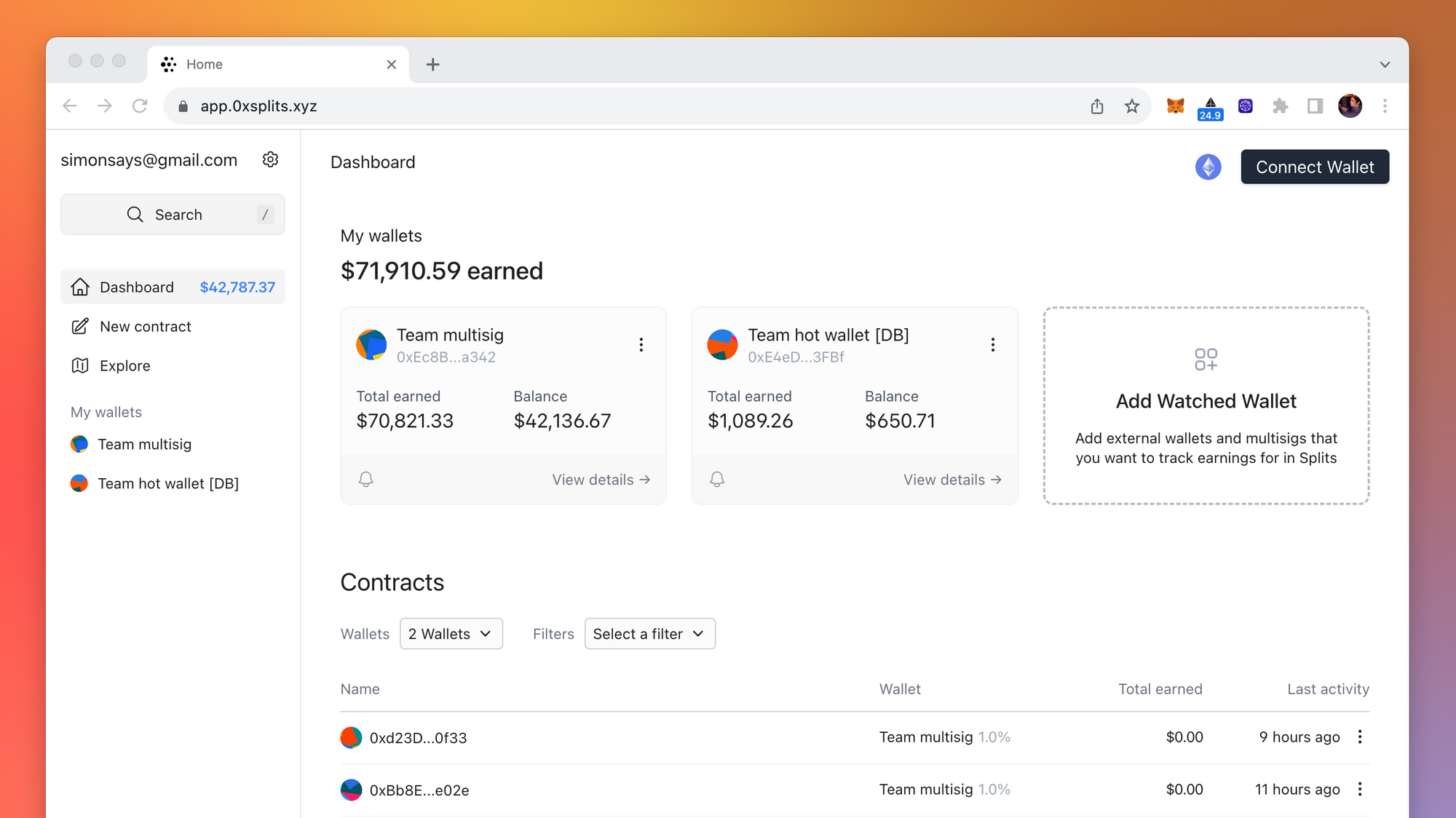Open row menu for 0xd23D...0f33 contract

point(1359,736)
